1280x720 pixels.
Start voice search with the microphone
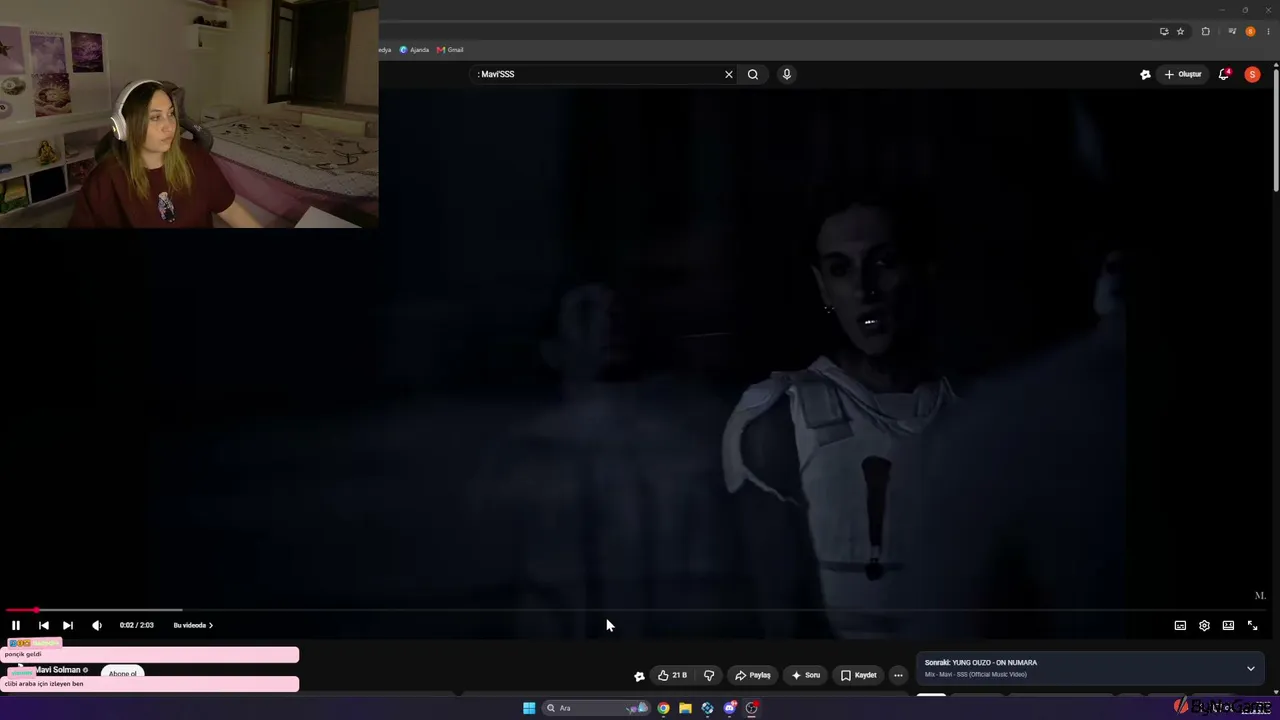(787, 74)
